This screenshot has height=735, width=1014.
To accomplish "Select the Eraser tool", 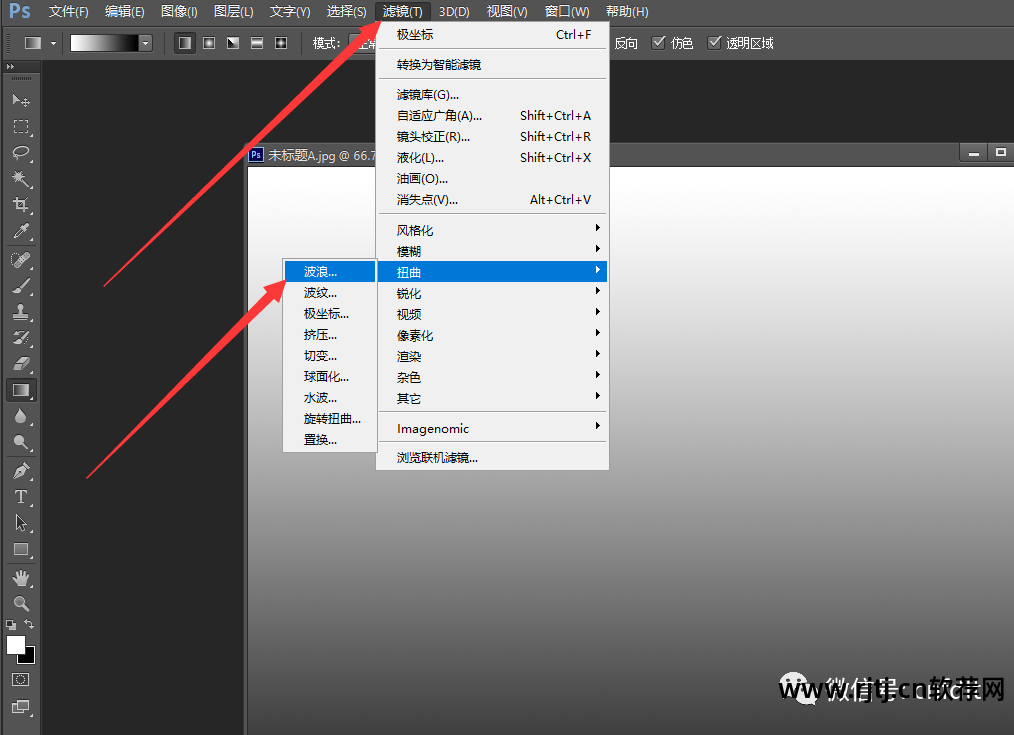I will (21, 365).
